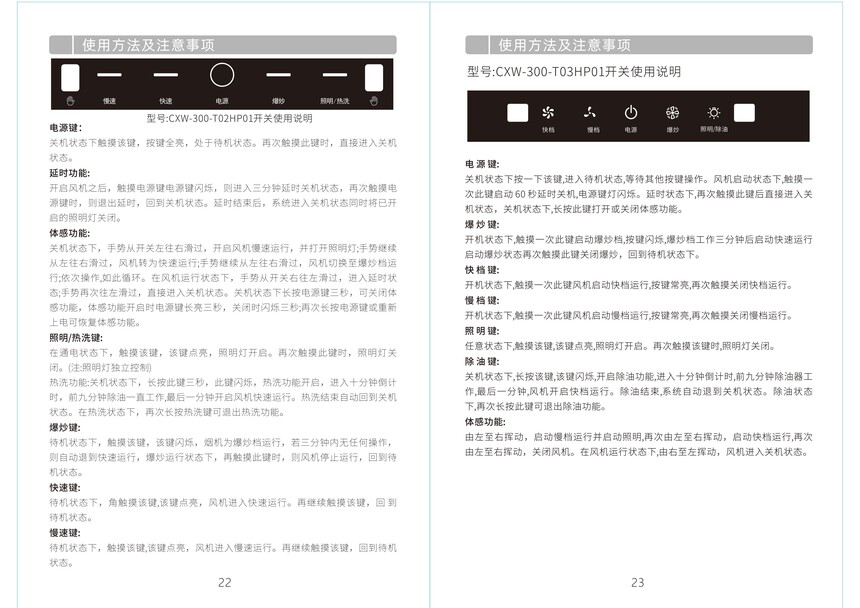This screenshot has width=860, height=608.
Task: Click page number 23
Action: (x=637, y=583)
